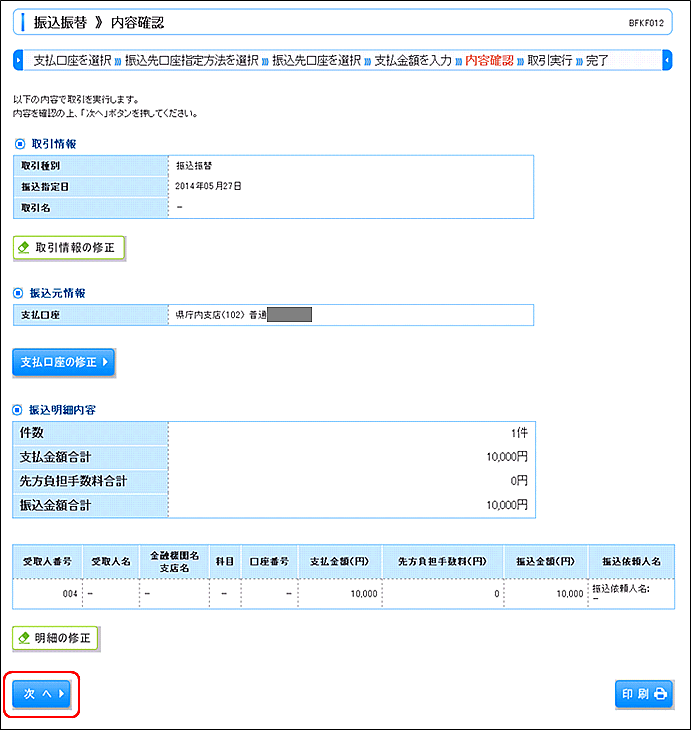Go to the 支払口座を選択 step
Image resolution: width=691 pixels, height=730 pixels.
pyautogui.click(x=72, y=60)
